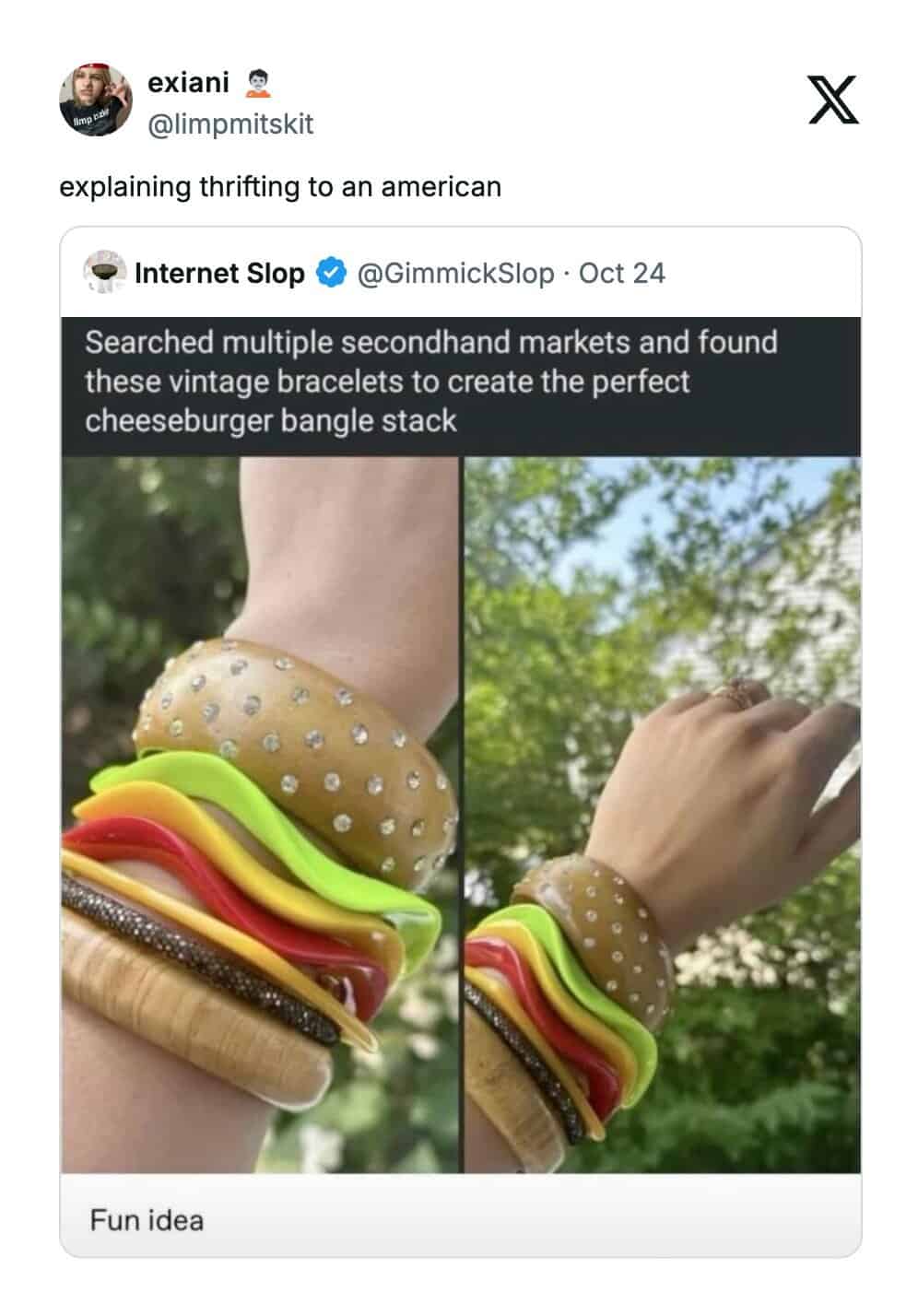The width and height of the screenshot is (918, 1316).
Task: Click the "Fun idea" text
Action: pyautogui.click(x=147, y=1220)
